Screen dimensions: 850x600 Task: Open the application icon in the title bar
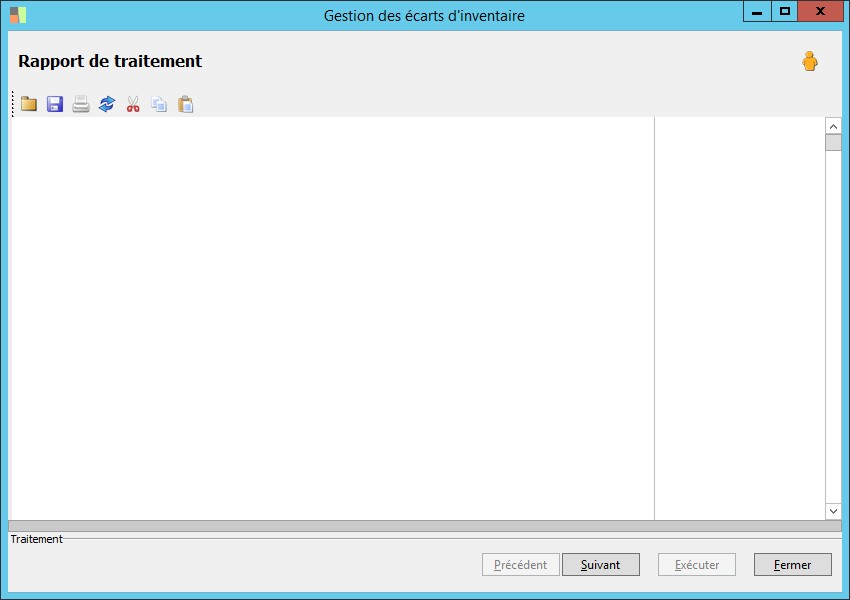point(18,15)
